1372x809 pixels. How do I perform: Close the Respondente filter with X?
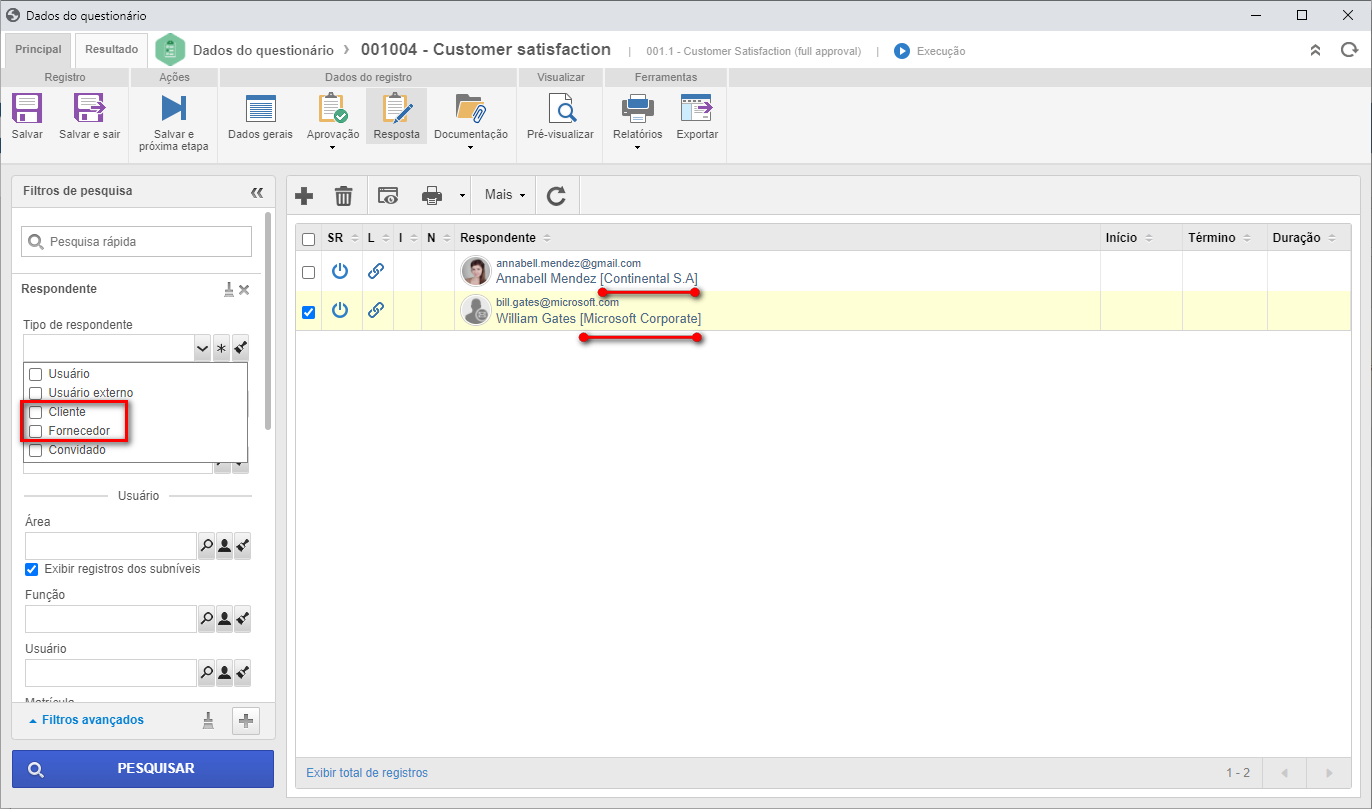point(244,289)
